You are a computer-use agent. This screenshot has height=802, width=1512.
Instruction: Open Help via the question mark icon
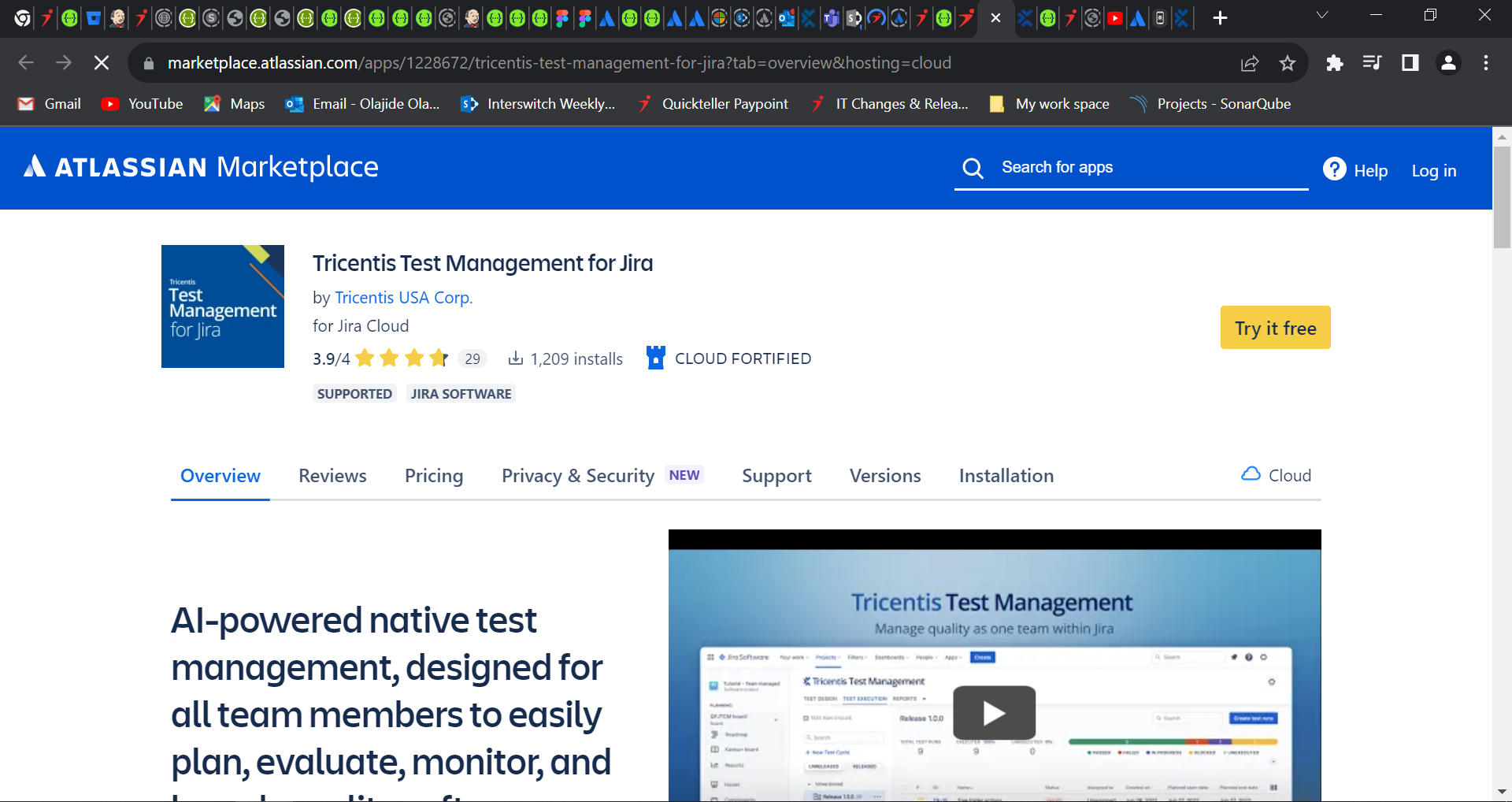tap(1334, 169)
